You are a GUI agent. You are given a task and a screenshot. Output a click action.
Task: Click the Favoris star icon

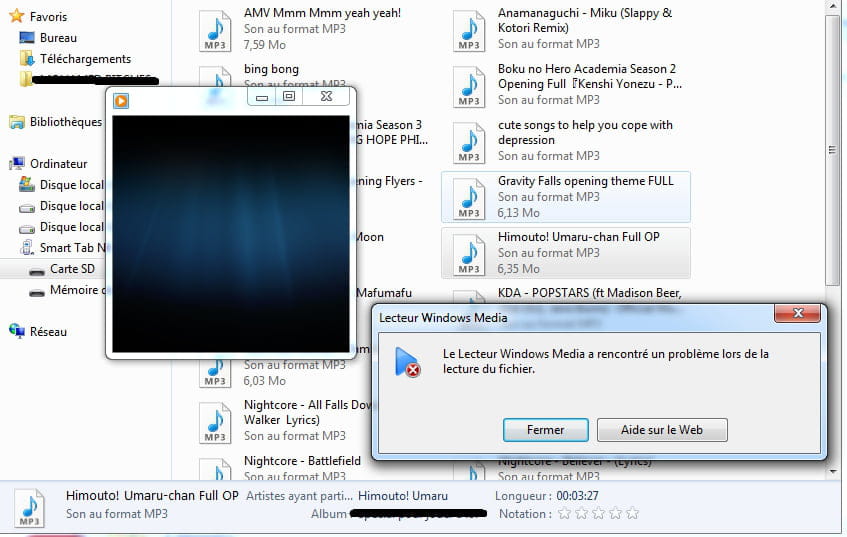17,16
